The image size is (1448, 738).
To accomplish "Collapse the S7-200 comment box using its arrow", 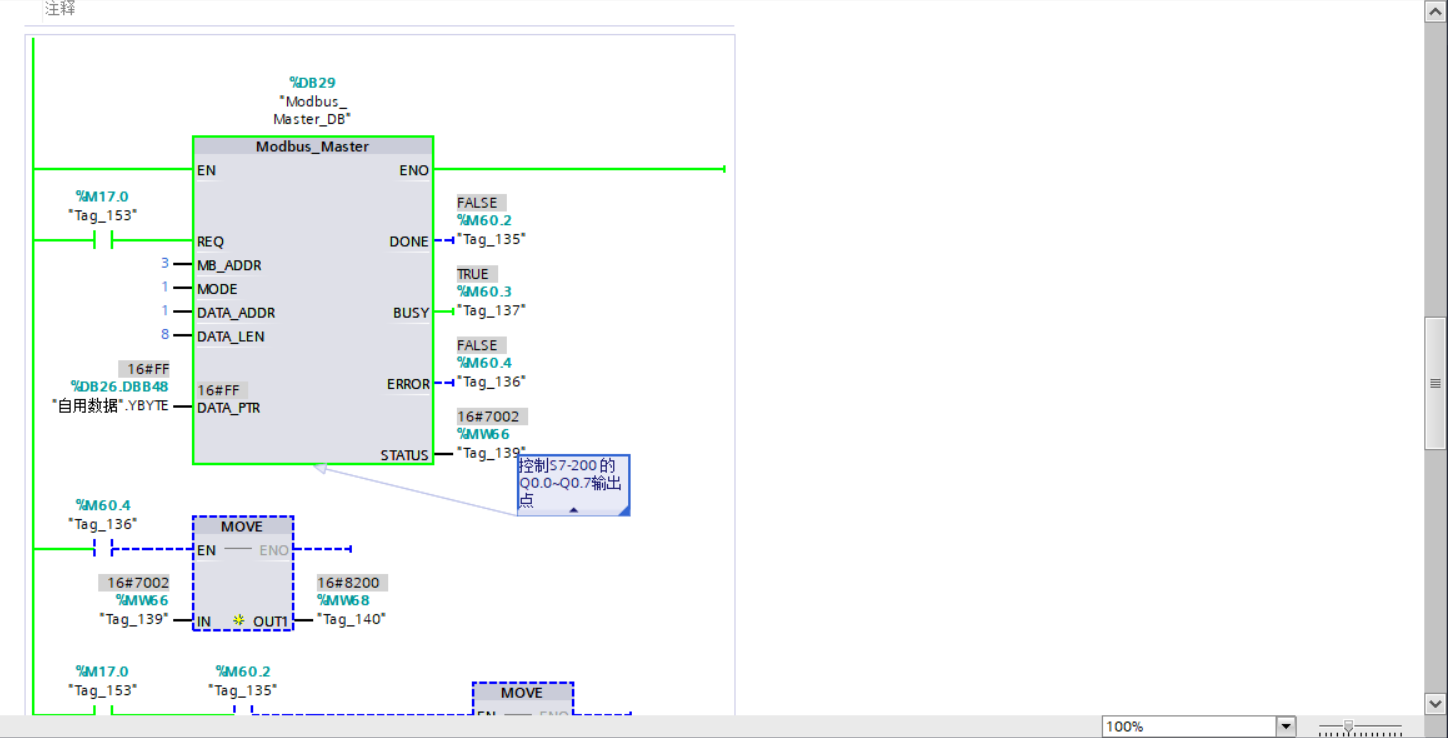I will 573,509.
